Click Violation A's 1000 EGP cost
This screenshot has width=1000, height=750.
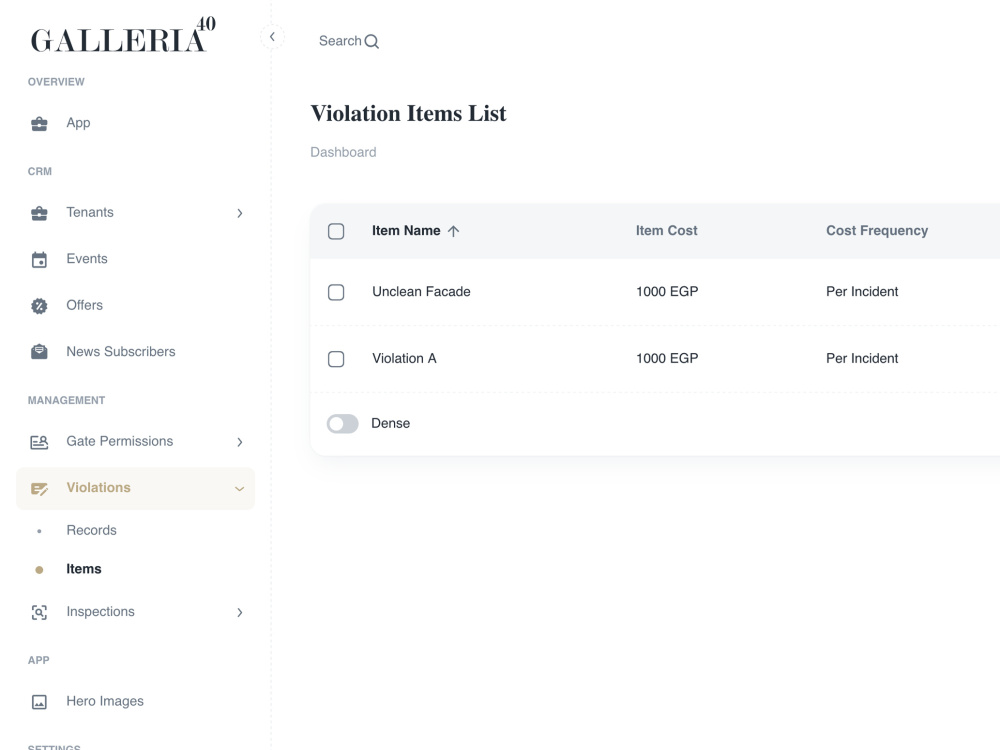(x=667, y=359)
